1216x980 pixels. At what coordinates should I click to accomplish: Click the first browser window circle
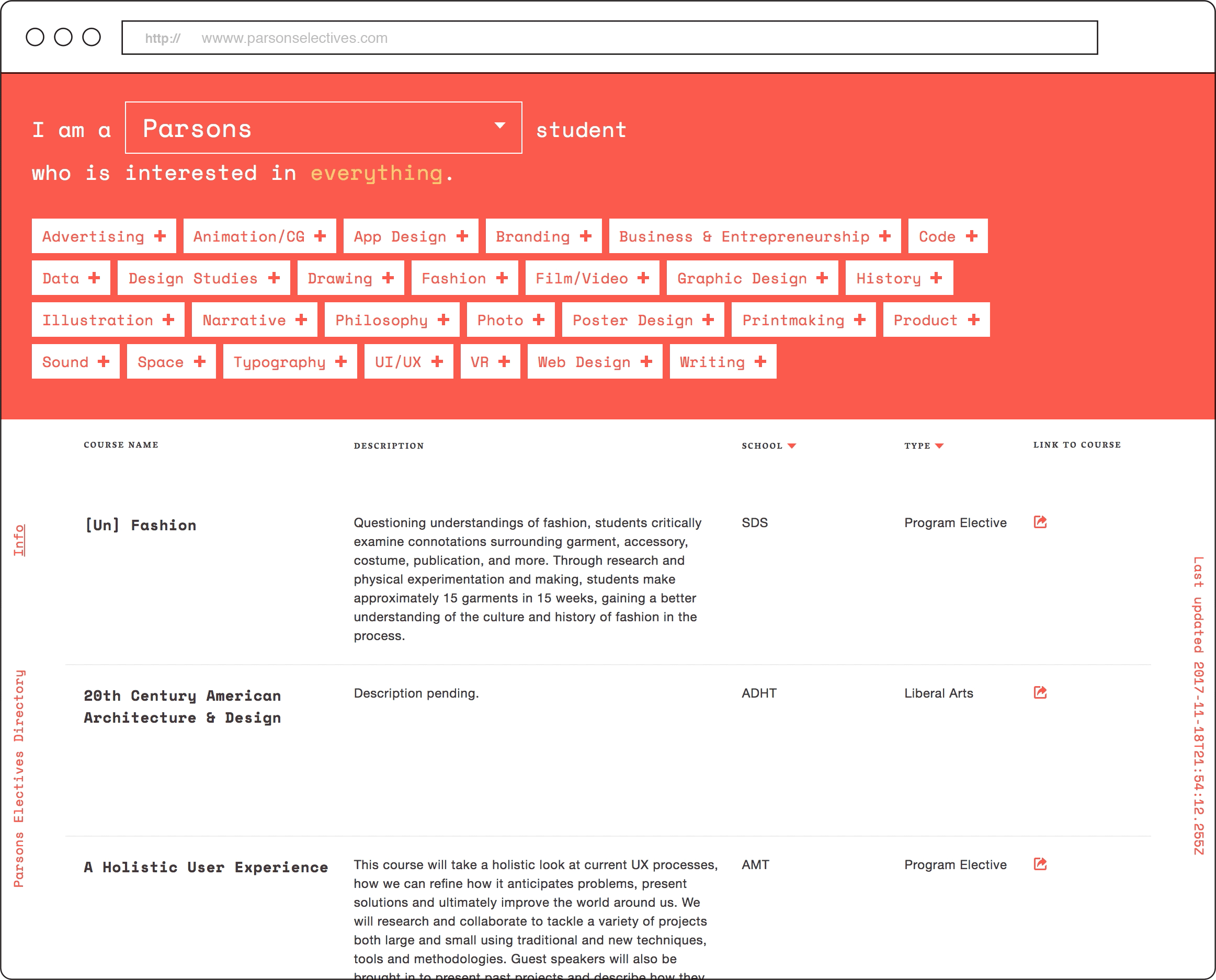tap(35, 37)
